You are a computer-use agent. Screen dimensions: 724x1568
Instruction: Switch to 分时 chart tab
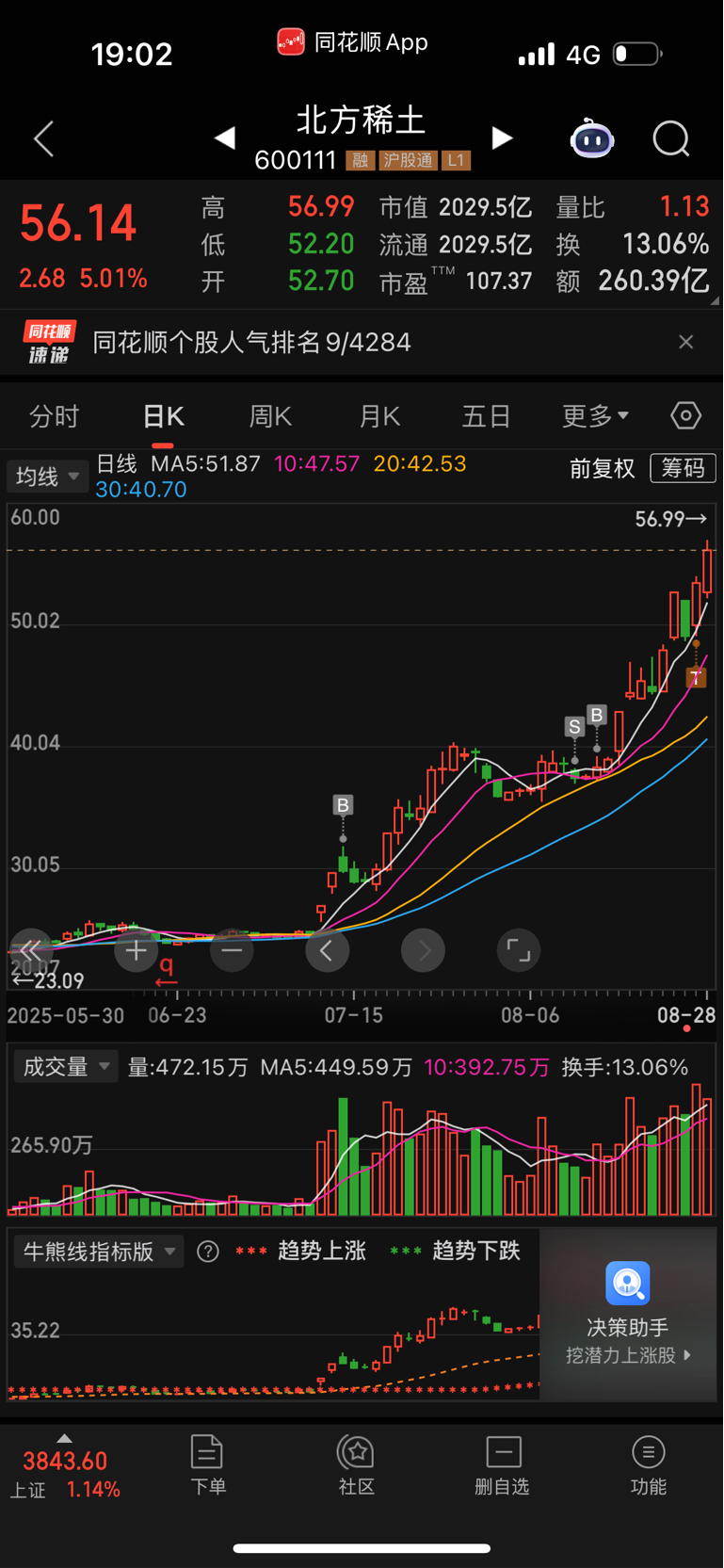tap(54, 416)
